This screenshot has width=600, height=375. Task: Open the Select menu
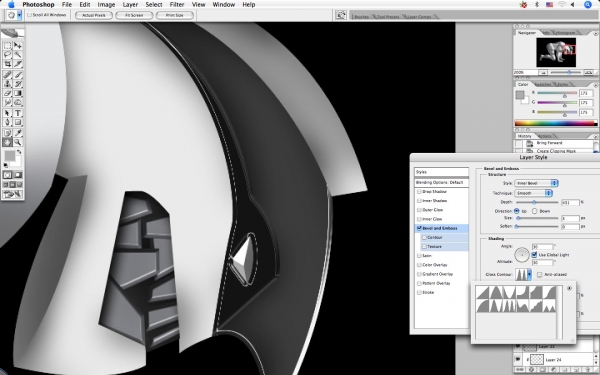pos(154,5)
